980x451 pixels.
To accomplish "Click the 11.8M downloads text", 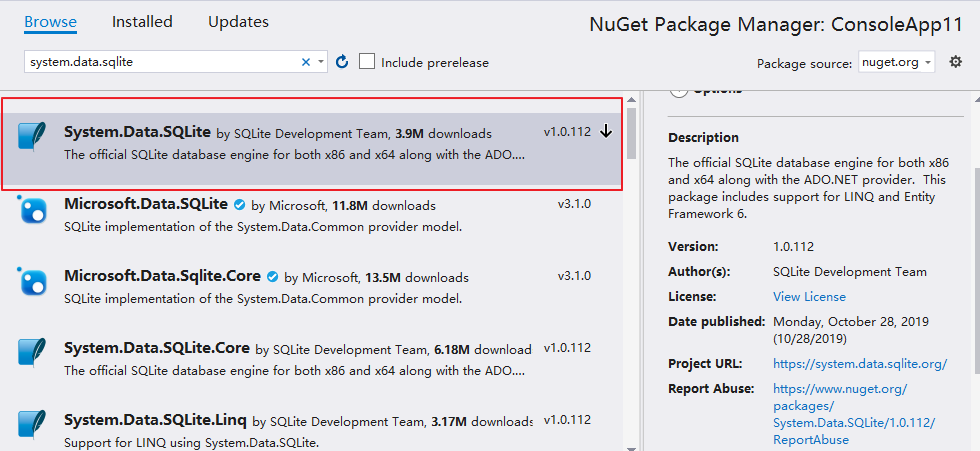I will 384,206.
